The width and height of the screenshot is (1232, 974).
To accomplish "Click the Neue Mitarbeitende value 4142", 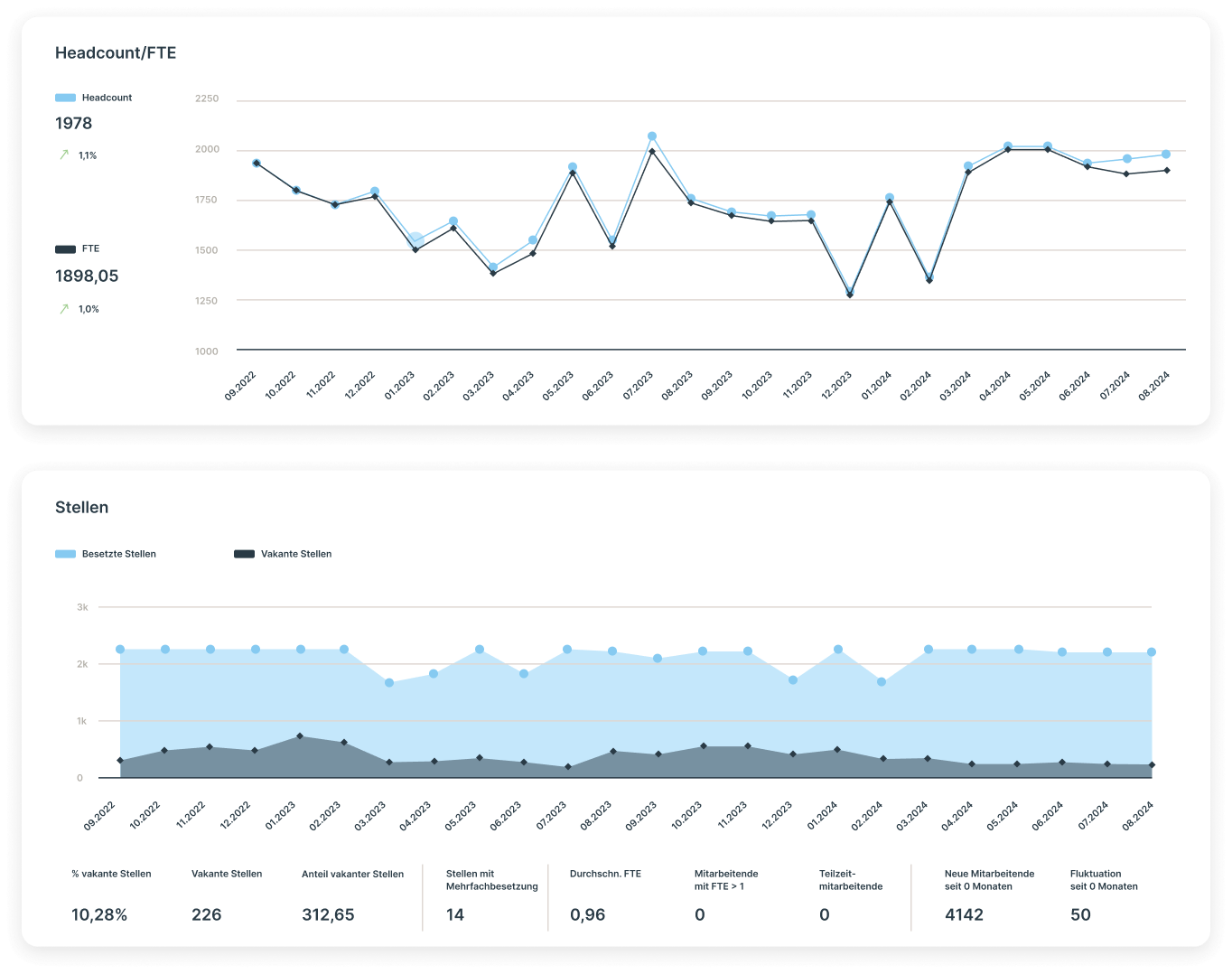I will [x=964, y=915].
